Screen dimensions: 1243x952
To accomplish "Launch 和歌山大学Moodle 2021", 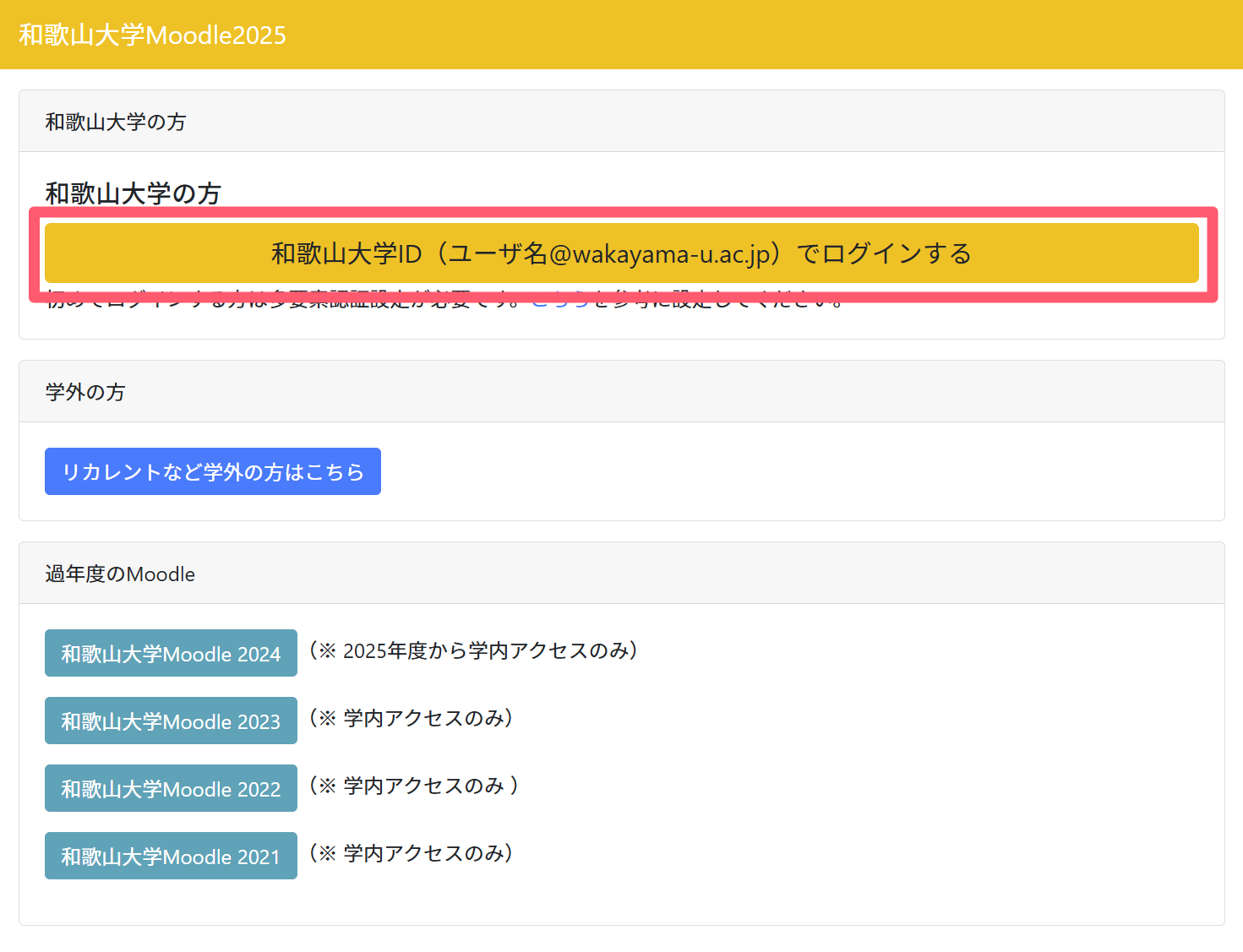I will point(171,856).
